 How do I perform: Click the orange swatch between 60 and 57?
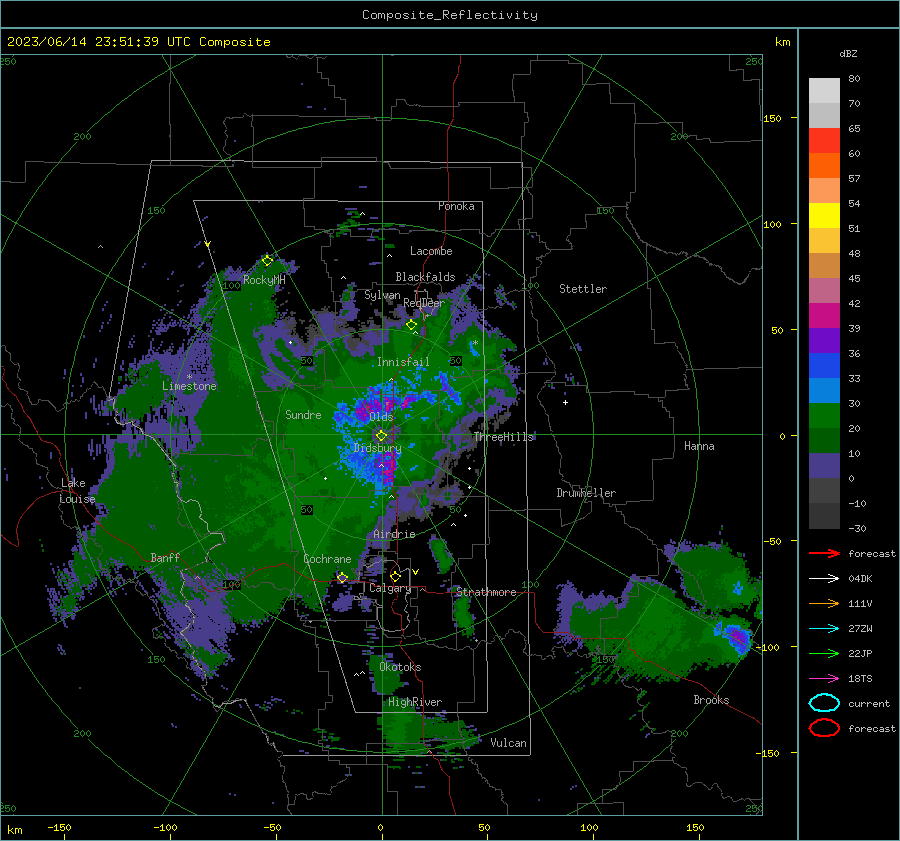pyautogui.click(x=824, y=165)
